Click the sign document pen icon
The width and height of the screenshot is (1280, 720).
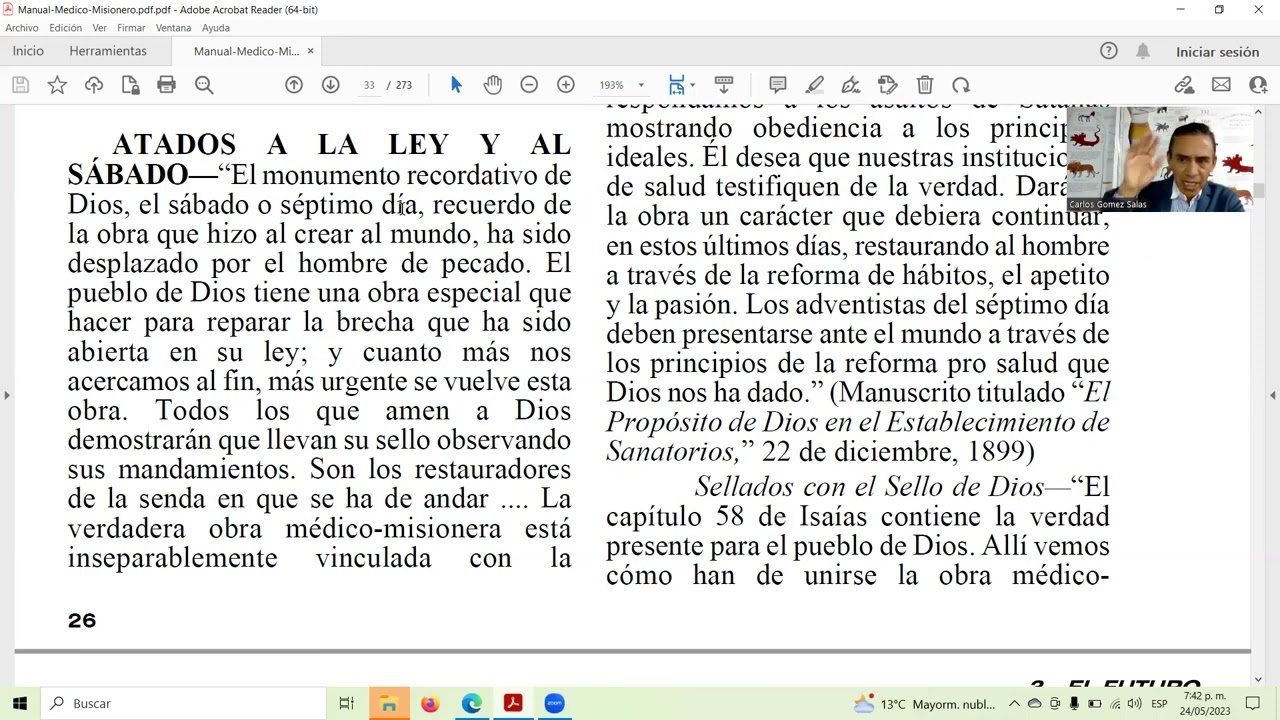click(851, 85)
